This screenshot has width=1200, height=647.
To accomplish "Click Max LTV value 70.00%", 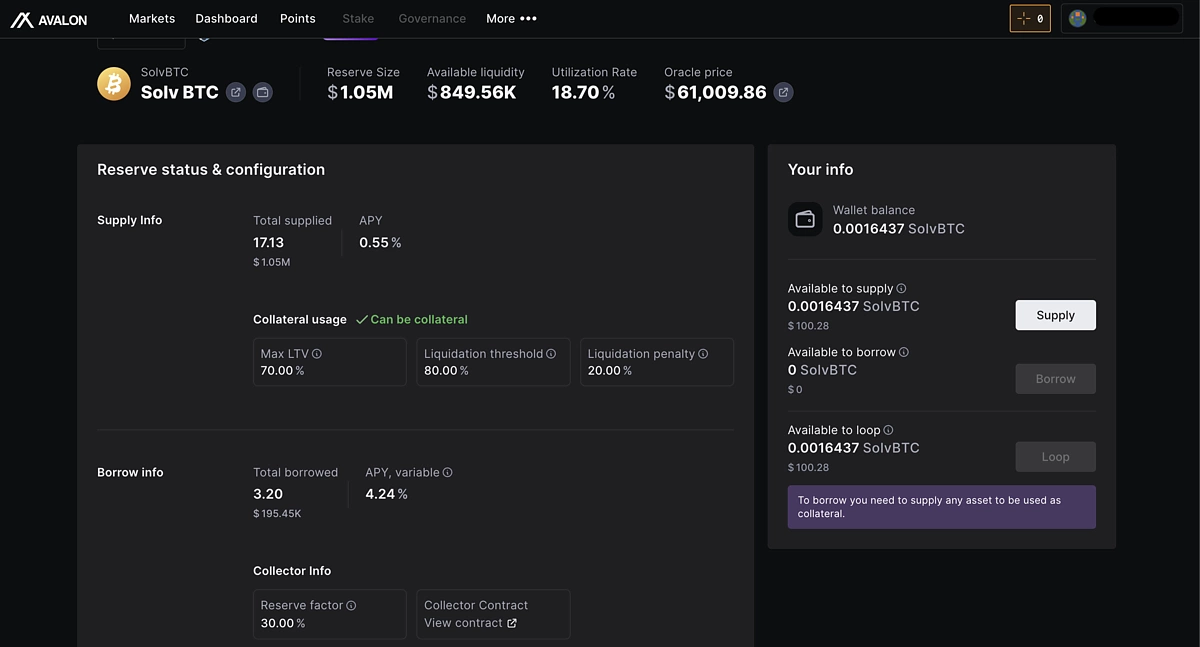I will tap(282, 371).
